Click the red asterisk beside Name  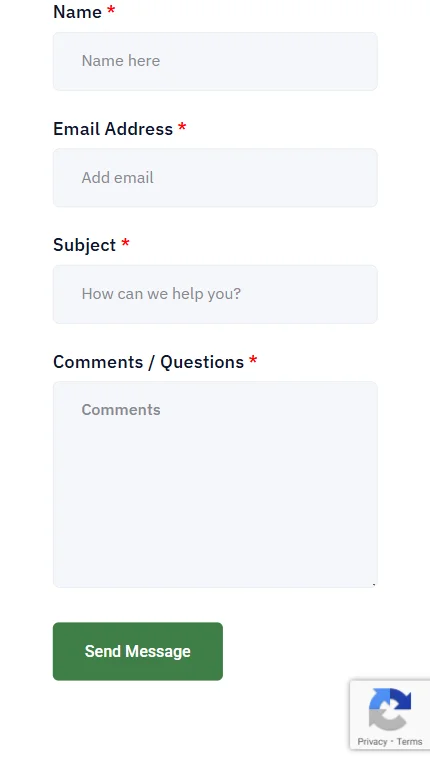(111, 9)
